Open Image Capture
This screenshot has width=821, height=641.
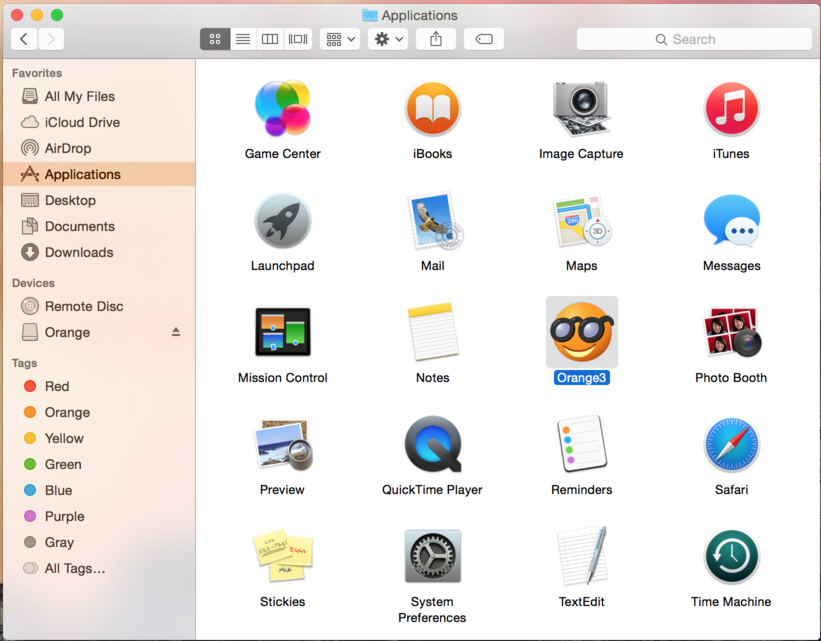click(x=581, y=108)
